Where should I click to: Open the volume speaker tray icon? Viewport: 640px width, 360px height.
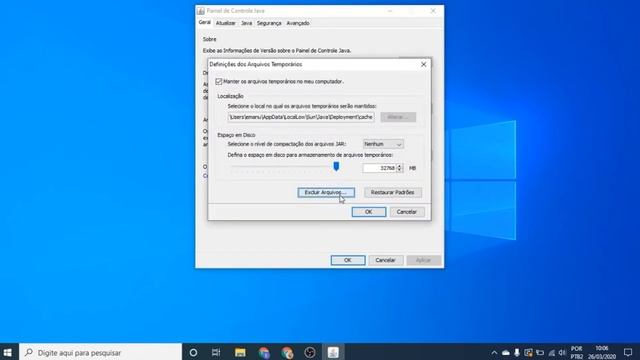pos(562,353)
